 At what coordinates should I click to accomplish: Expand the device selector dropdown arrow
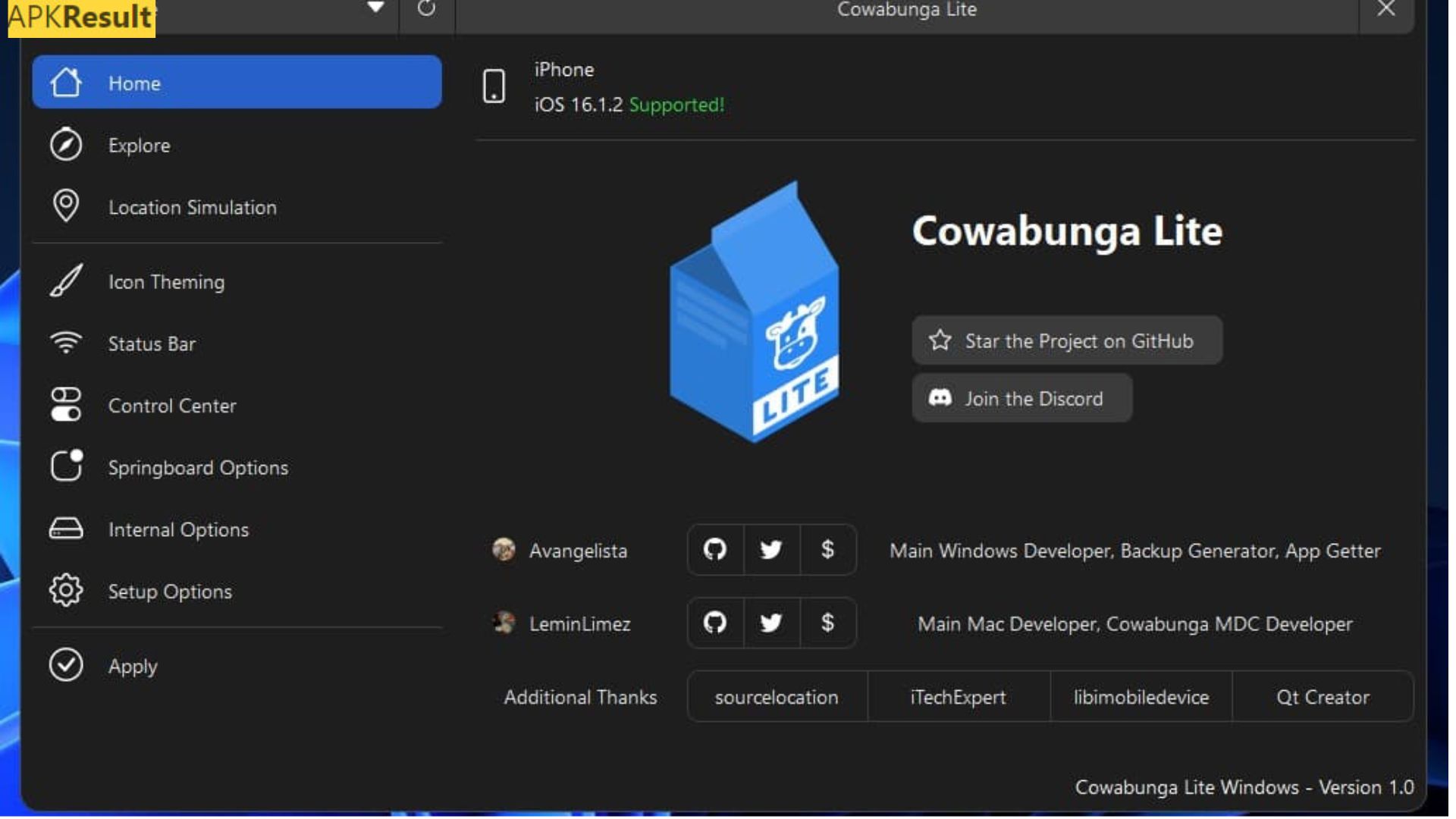click(375, 8)
